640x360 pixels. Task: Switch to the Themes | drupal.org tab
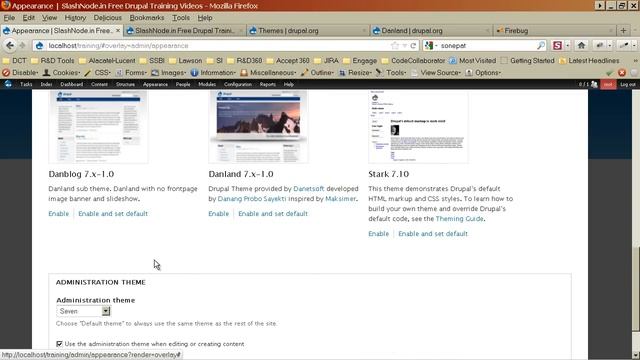(308, 31)
